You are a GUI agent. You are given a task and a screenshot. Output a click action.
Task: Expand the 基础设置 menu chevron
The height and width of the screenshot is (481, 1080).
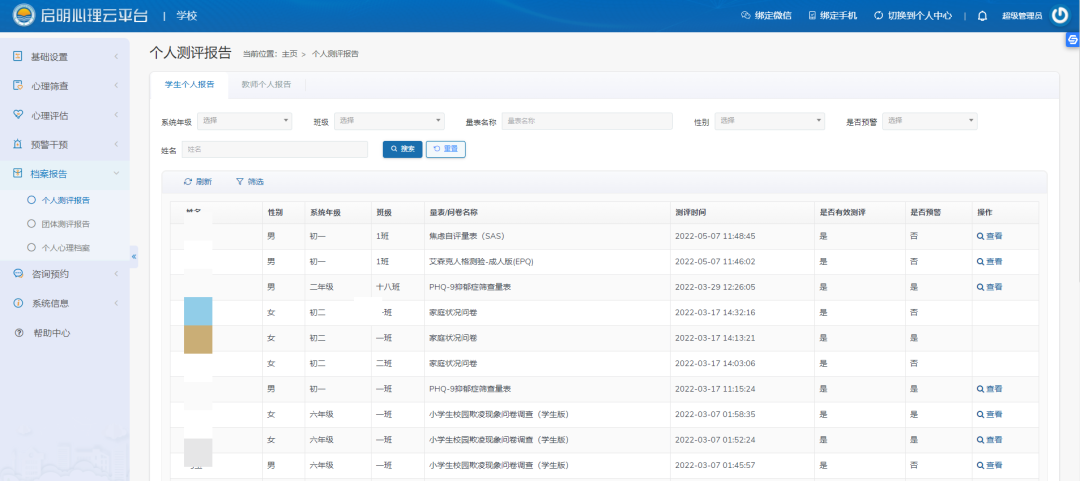click(116, 57)
